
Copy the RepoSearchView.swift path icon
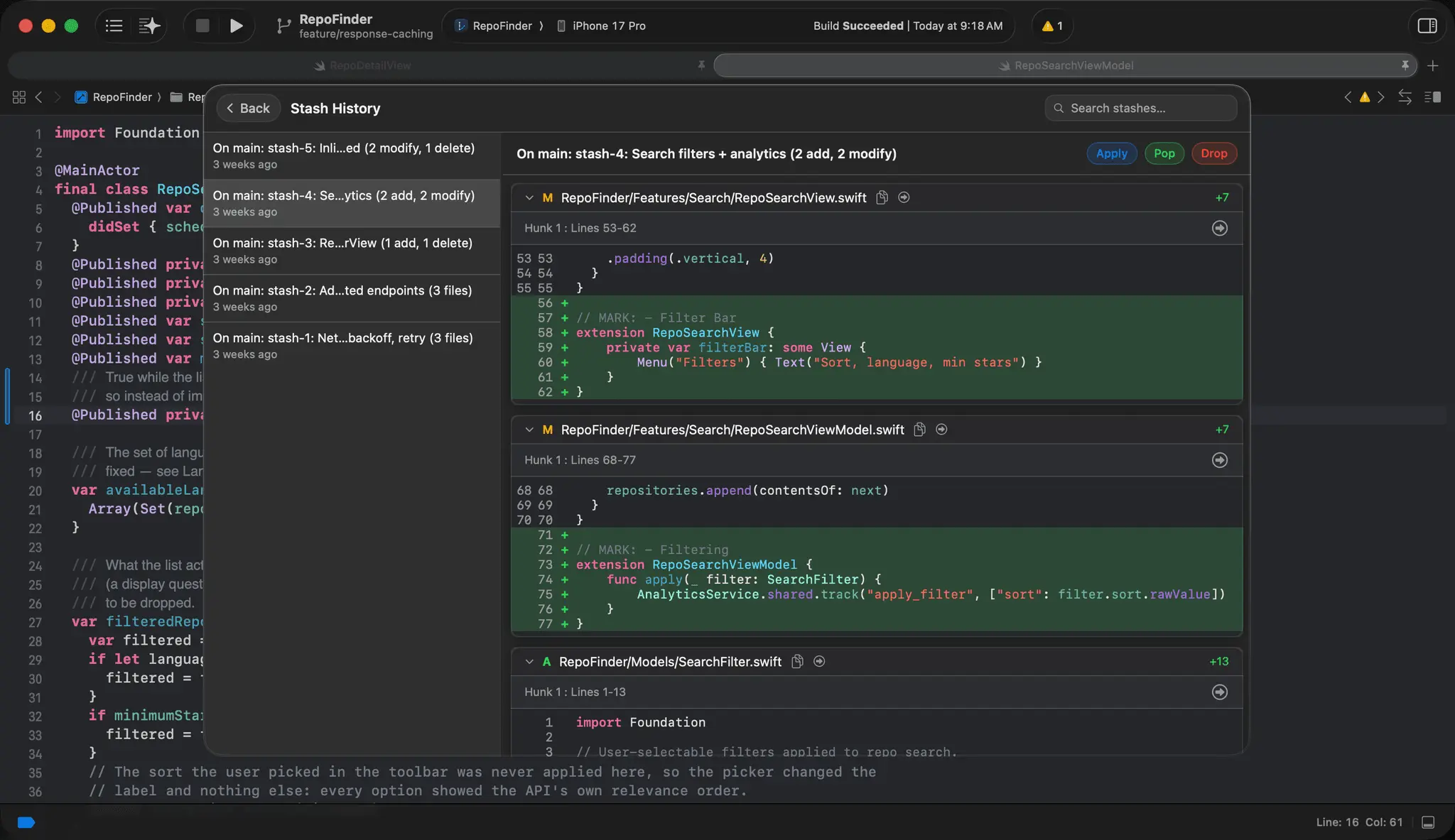[882, 197]
